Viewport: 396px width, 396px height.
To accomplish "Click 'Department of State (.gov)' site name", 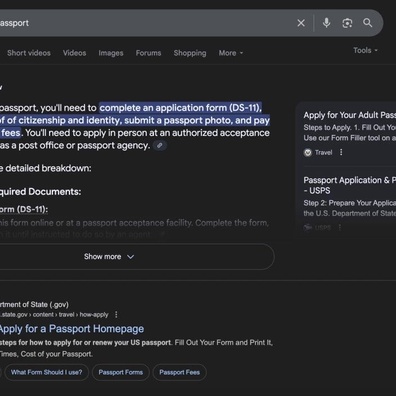I will (x=34, y=304).
